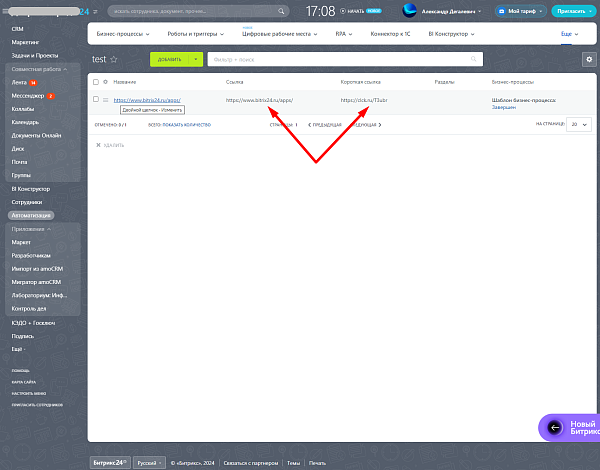Expand the Бизнес-процессы menu
The image size is (600, 470).
123,34
